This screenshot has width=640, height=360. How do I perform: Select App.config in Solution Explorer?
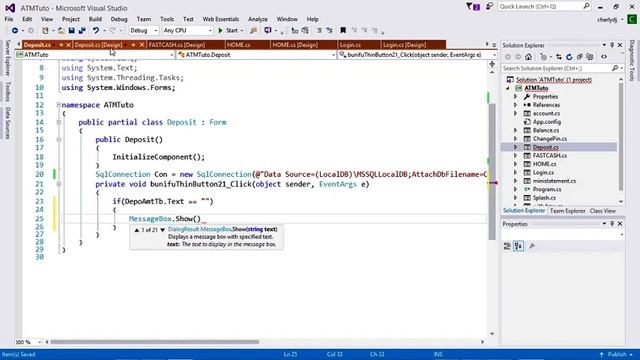[x=547, y=122]
